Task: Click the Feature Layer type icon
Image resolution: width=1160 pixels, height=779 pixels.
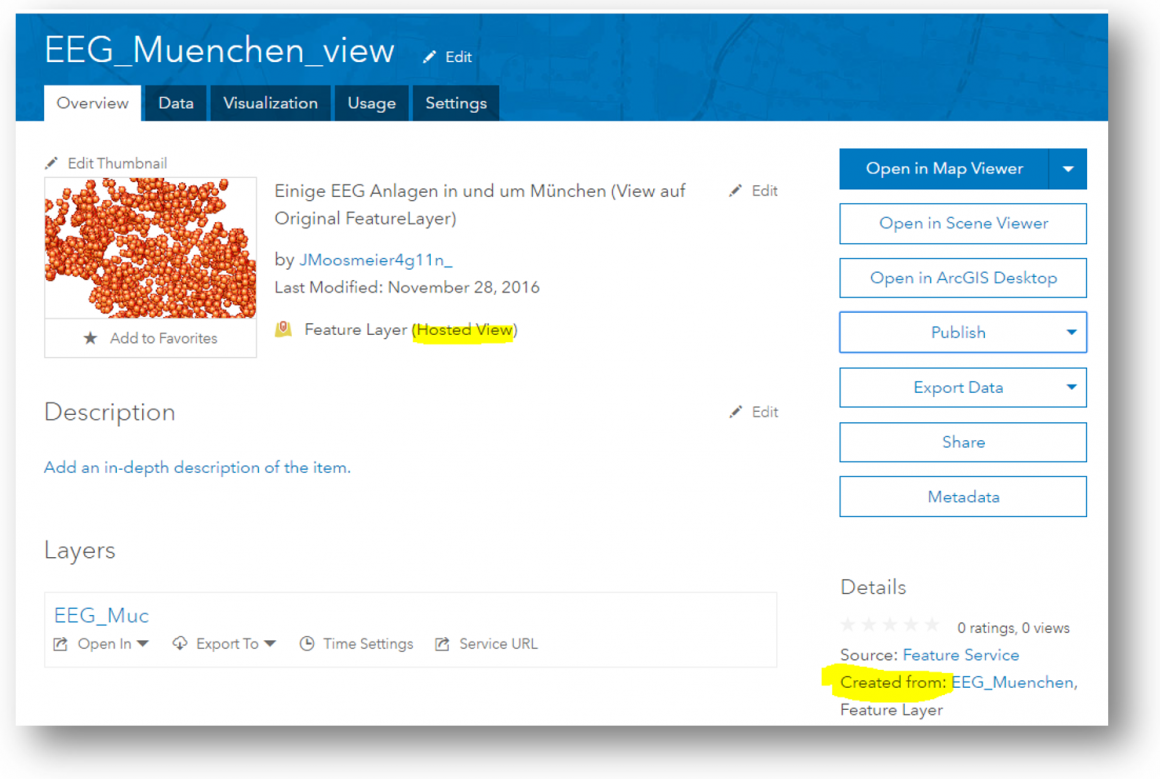Action: 283,329
